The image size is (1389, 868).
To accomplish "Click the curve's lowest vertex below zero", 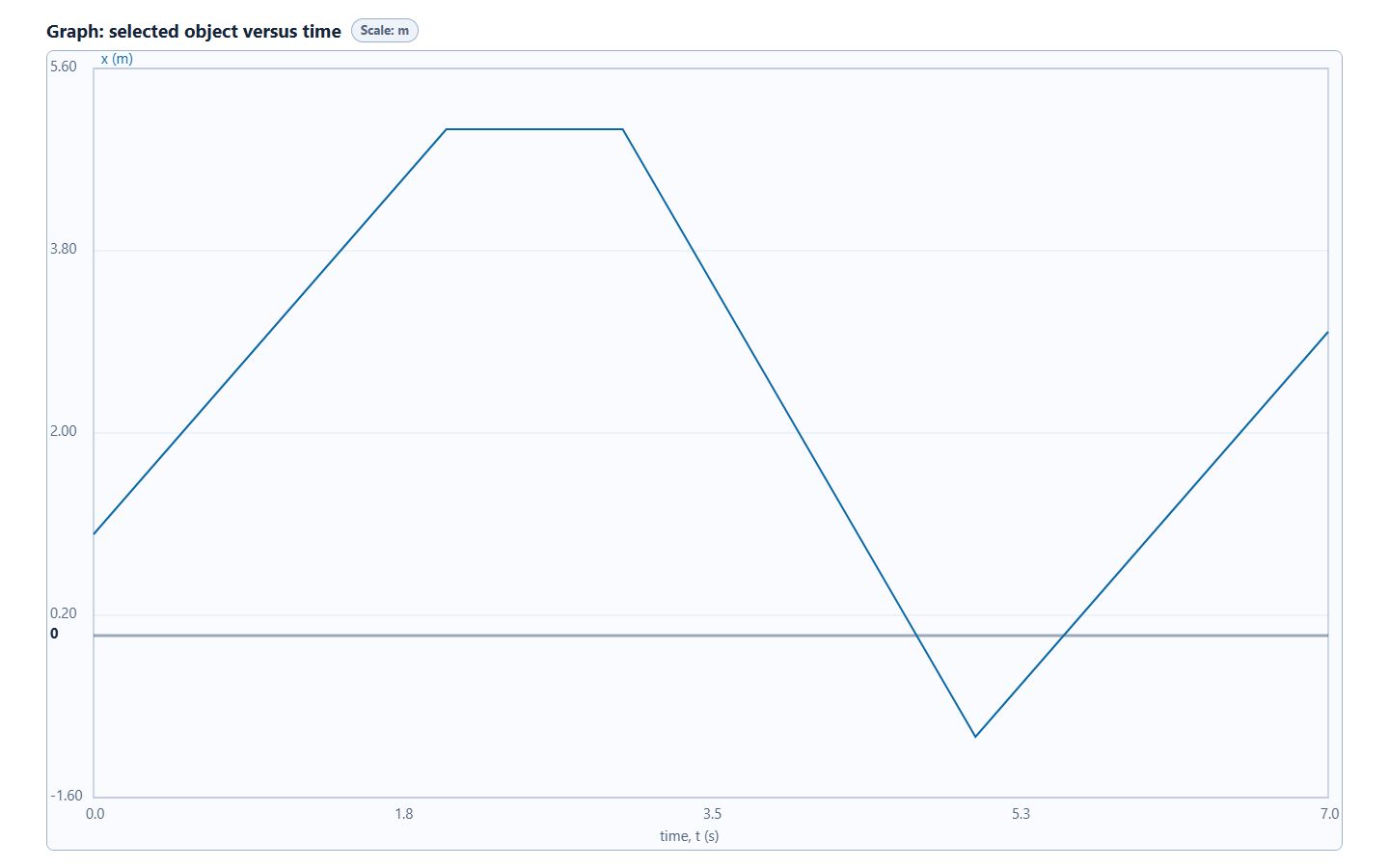I will click(x=975, y=737).
